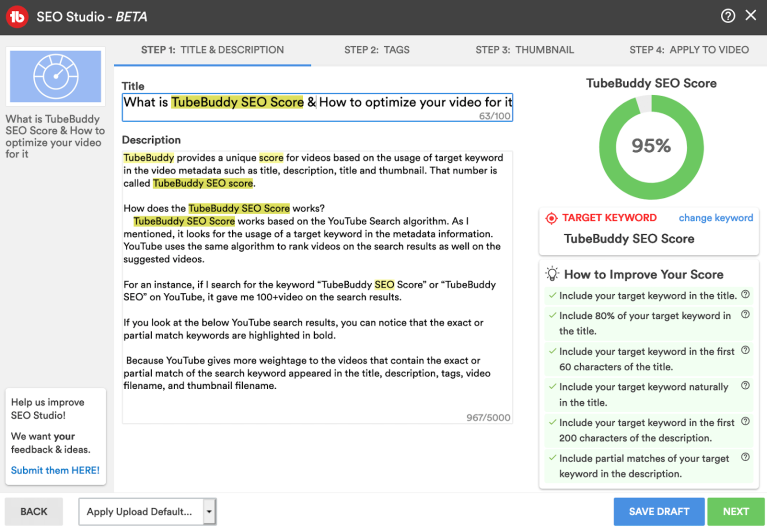Click the 95% SEO score ring
The height and width of the screenshot is (530, 767).
651,146
